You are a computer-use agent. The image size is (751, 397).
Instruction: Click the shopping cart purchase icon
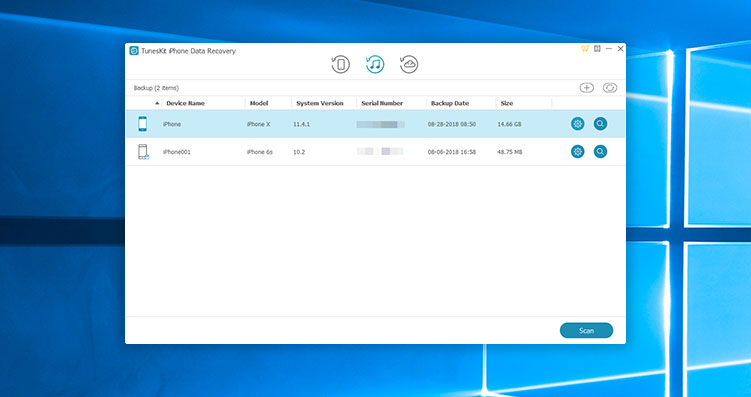click(x=585, y=49)
